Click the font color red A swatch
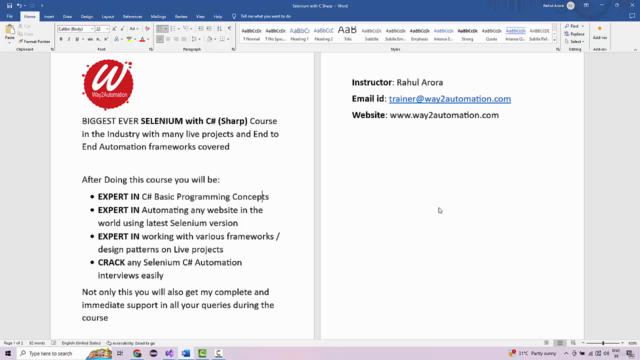 pyautogui.click(x=142, y=39)
